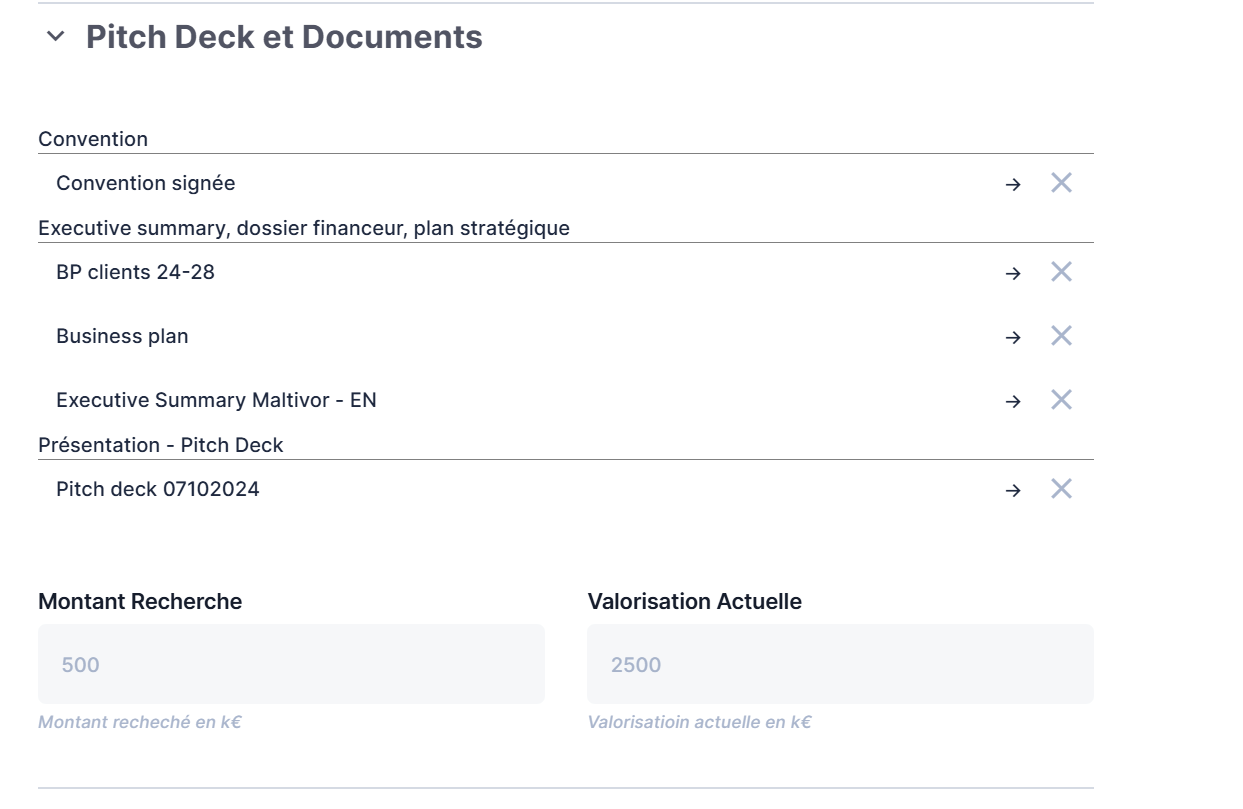The width and height of the screenshot is (1243, 809).
Task: Click the Business plan file label
Action: [122, 336]
